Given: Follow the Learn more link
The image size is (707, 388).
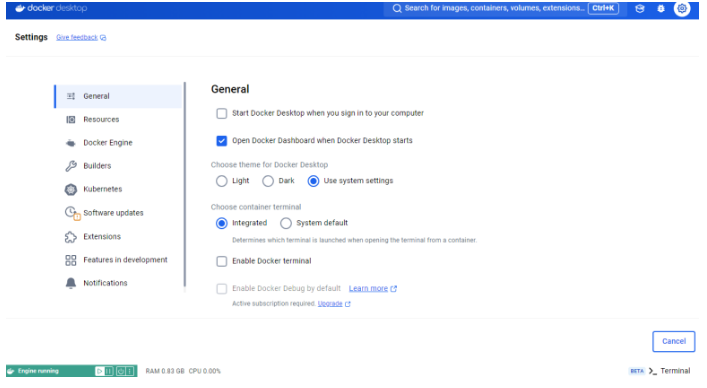Looking at the screenshot, I should click(x=368, y=288).
